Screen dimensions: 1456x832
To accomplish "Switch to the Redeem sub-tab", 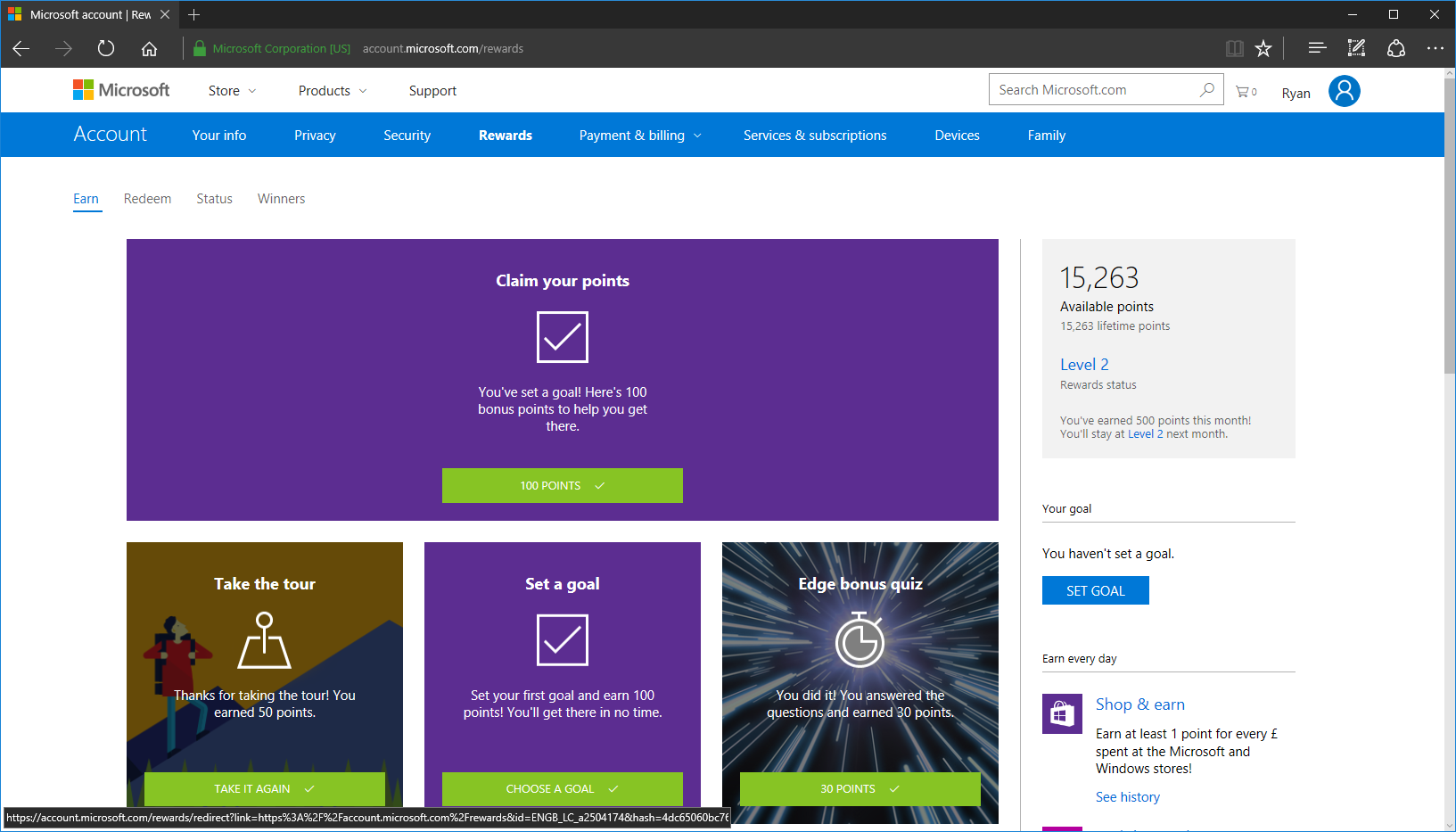I will click(147, 199).
